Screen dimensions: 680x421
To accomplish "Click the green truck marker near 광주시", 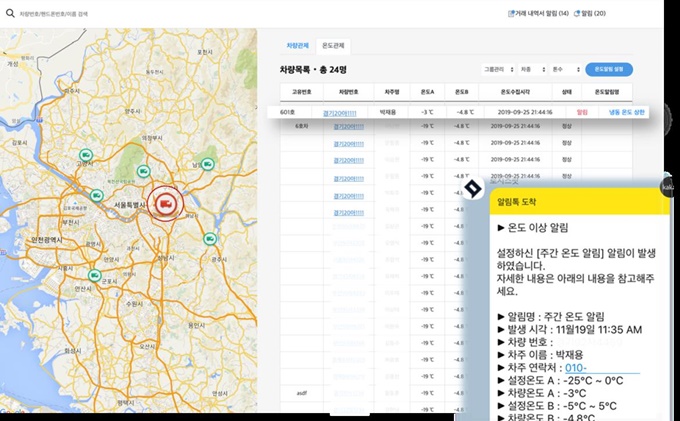I will (209, 239).
